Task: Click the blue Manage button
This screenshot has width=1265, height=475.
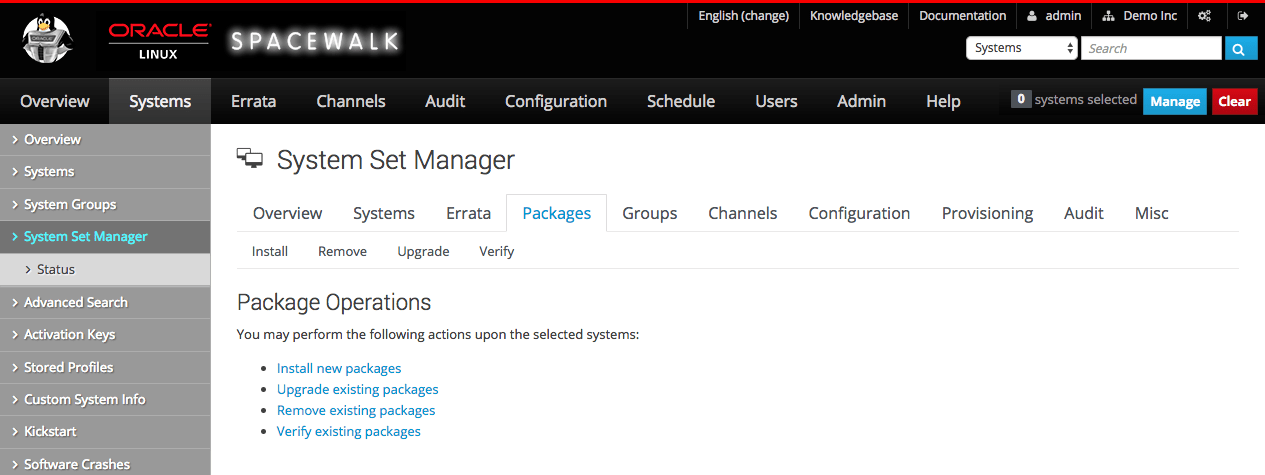Action: point(1175,101)
